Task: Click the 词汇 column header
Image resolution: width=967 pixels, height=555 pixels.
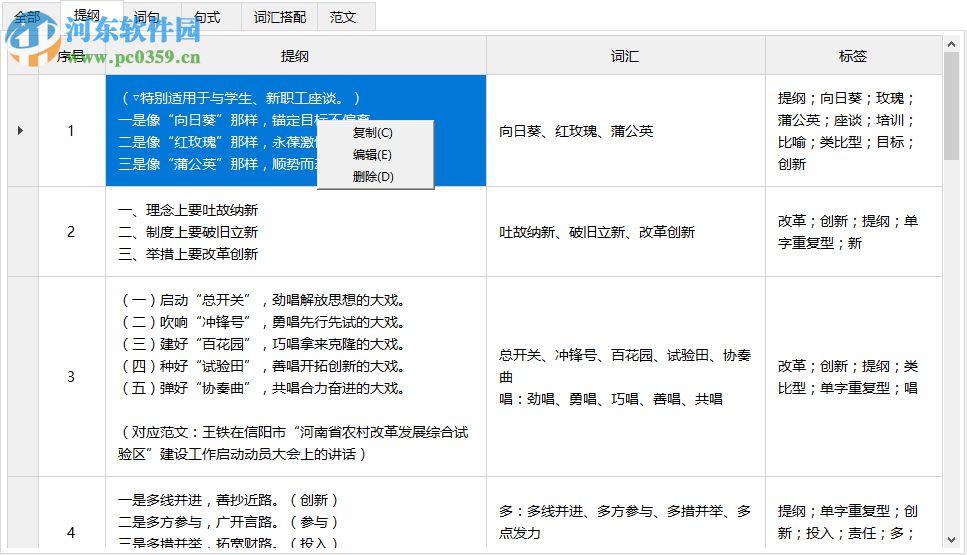Action: [x=625, y=56]
